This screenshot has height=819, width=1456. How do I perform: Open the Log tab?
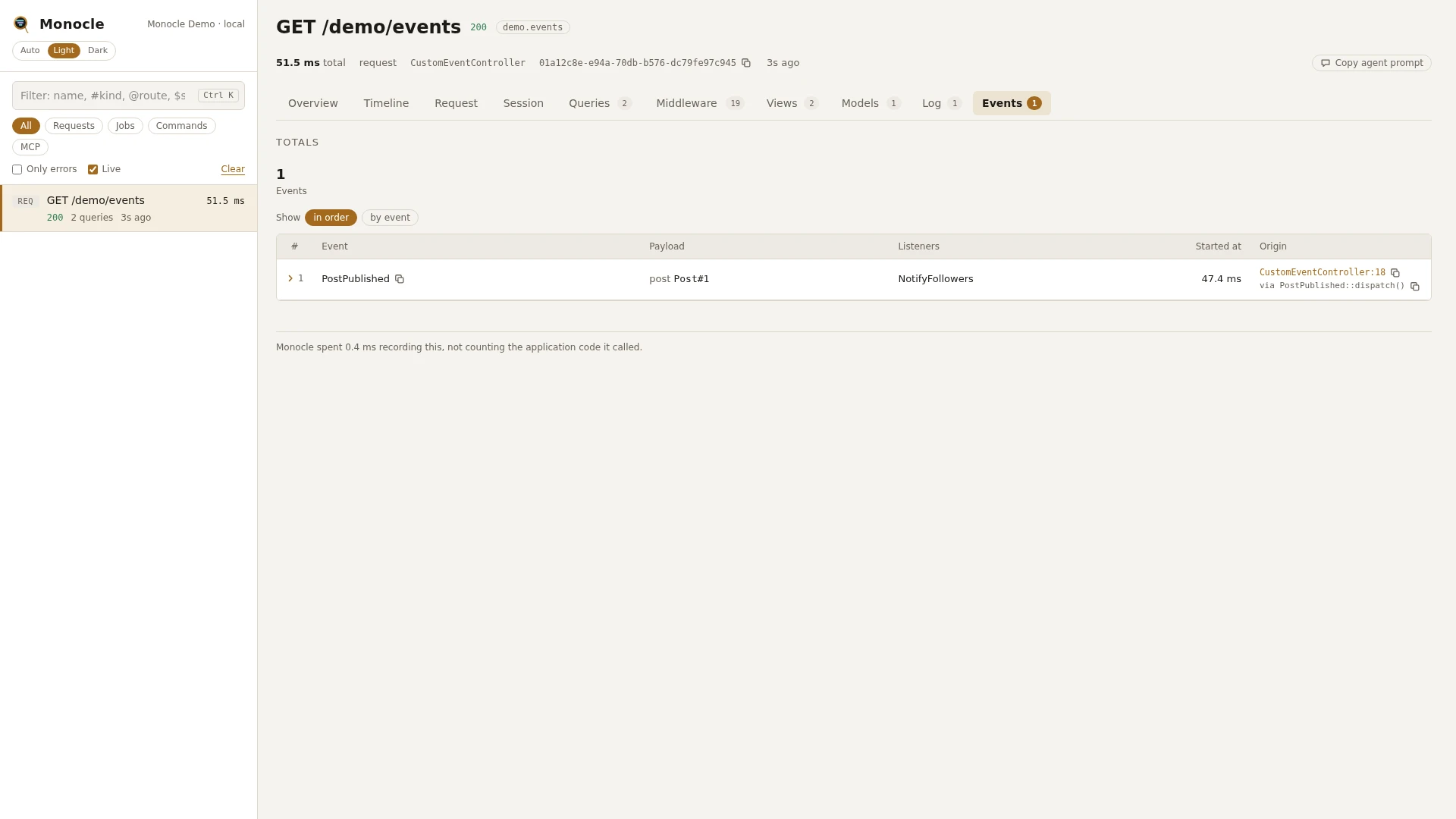941,103
